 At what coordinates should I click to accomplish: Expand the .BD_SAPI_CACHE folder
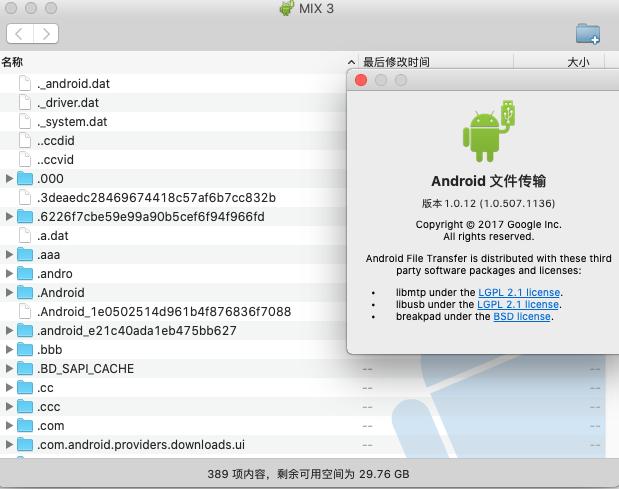point(9,368)
